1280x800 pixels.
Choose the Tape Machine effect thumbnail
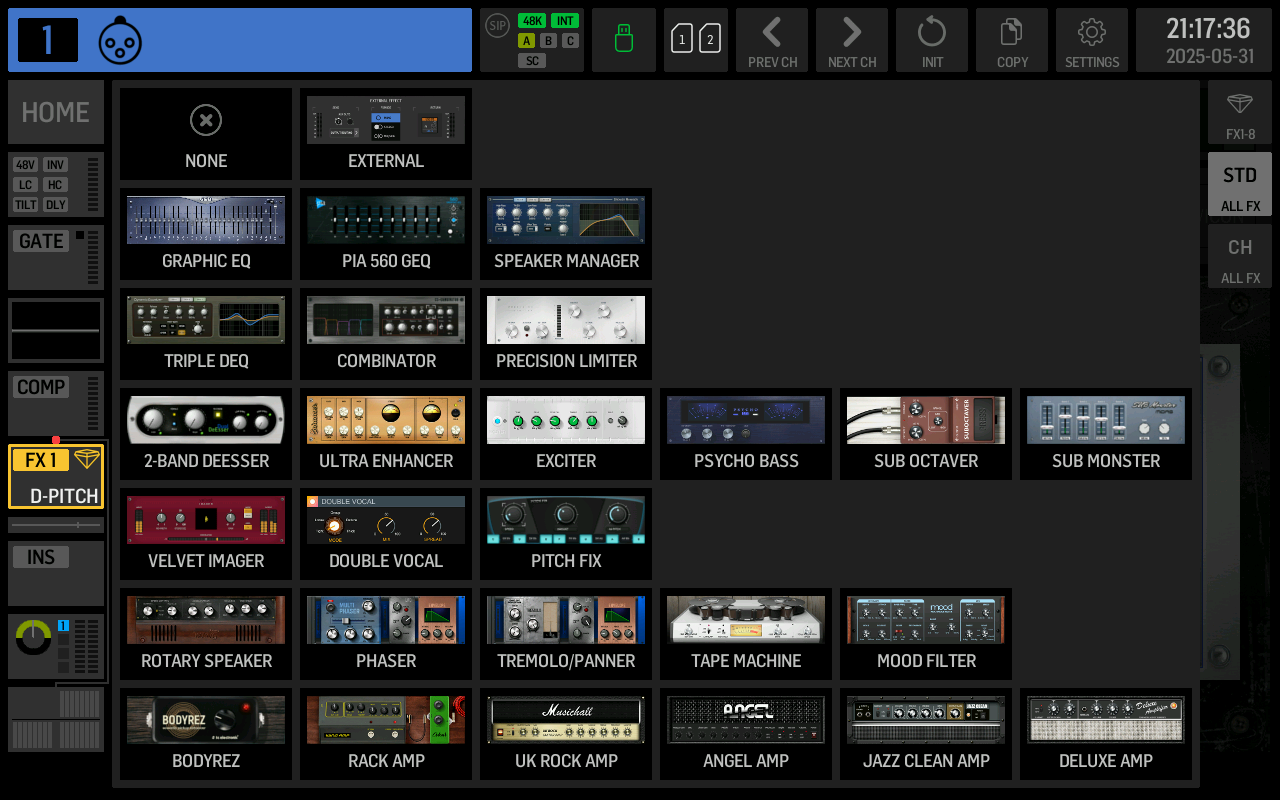pos(746,634)
